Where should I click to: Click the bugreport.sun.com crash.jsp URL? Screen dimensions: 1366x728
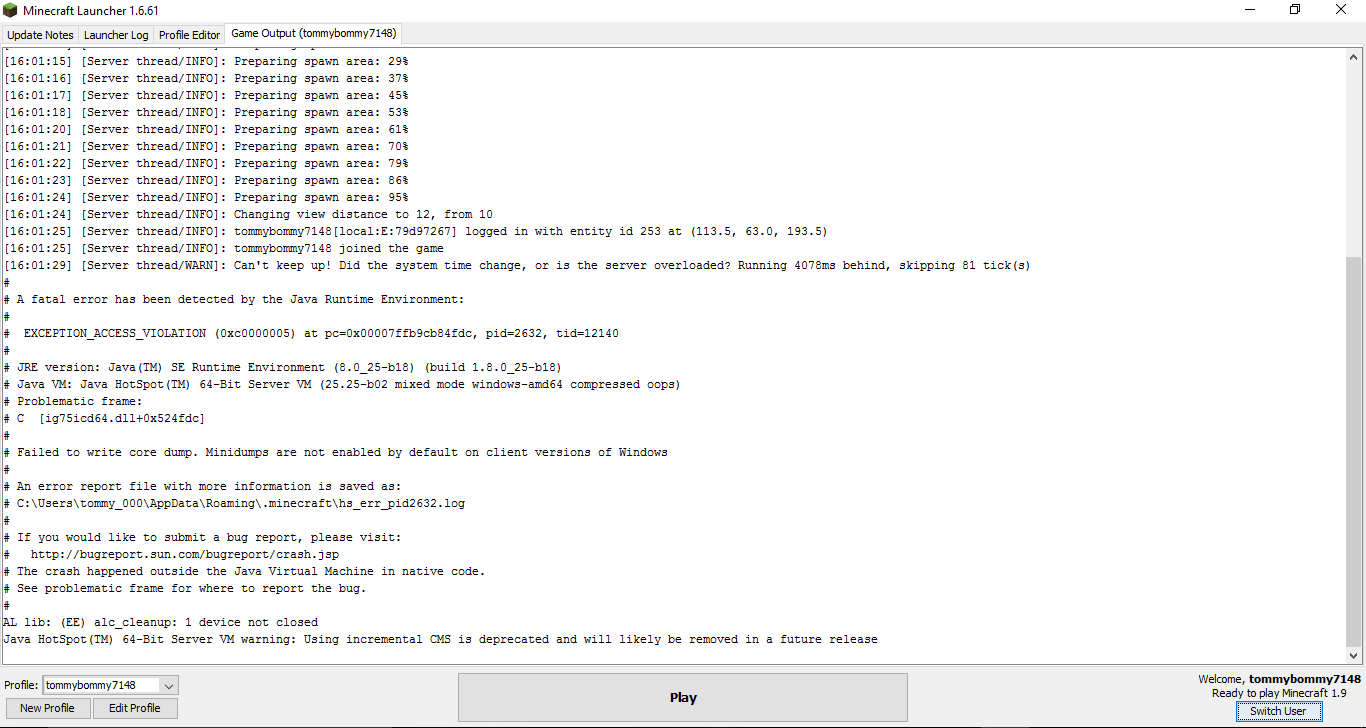[x=186, y=554]
